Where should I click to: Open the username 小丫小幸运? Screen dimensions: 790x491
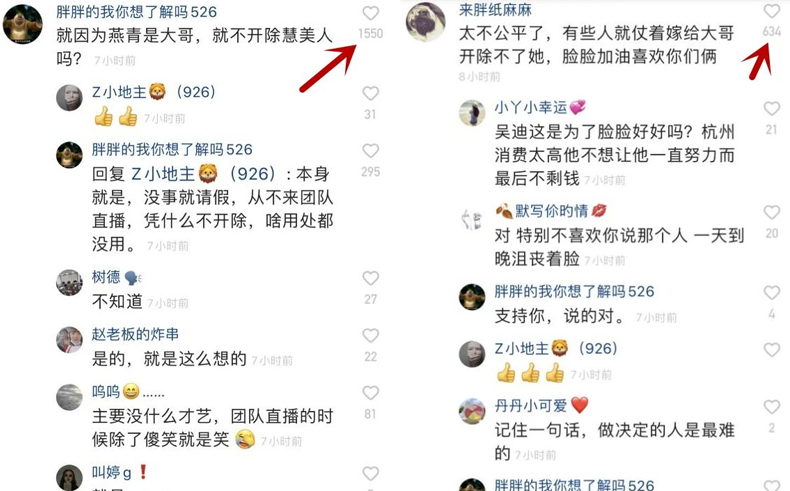coord(531,107)
